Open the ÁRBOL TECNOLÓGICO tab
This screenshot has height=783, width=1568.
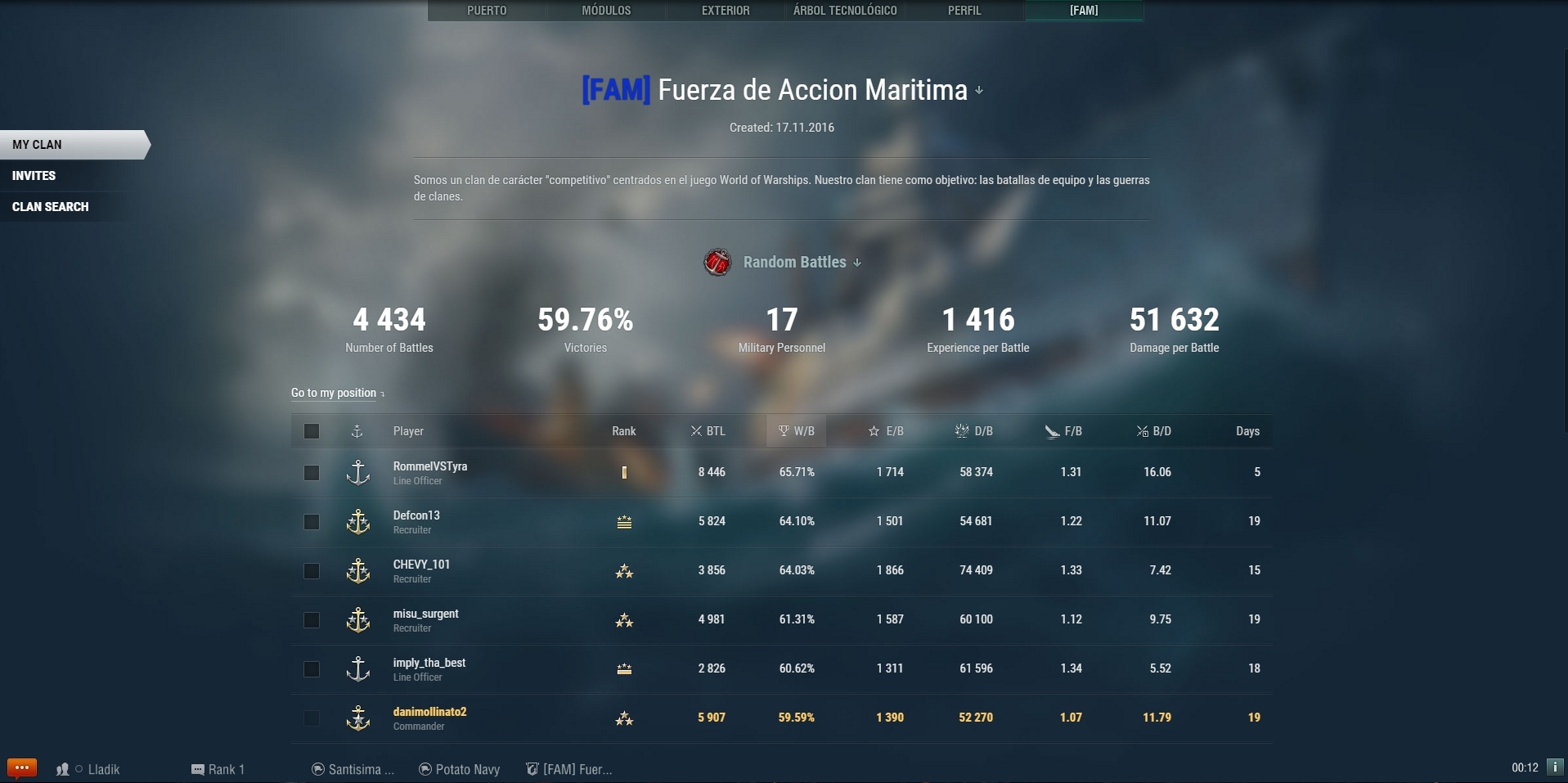tap(845, 11)
